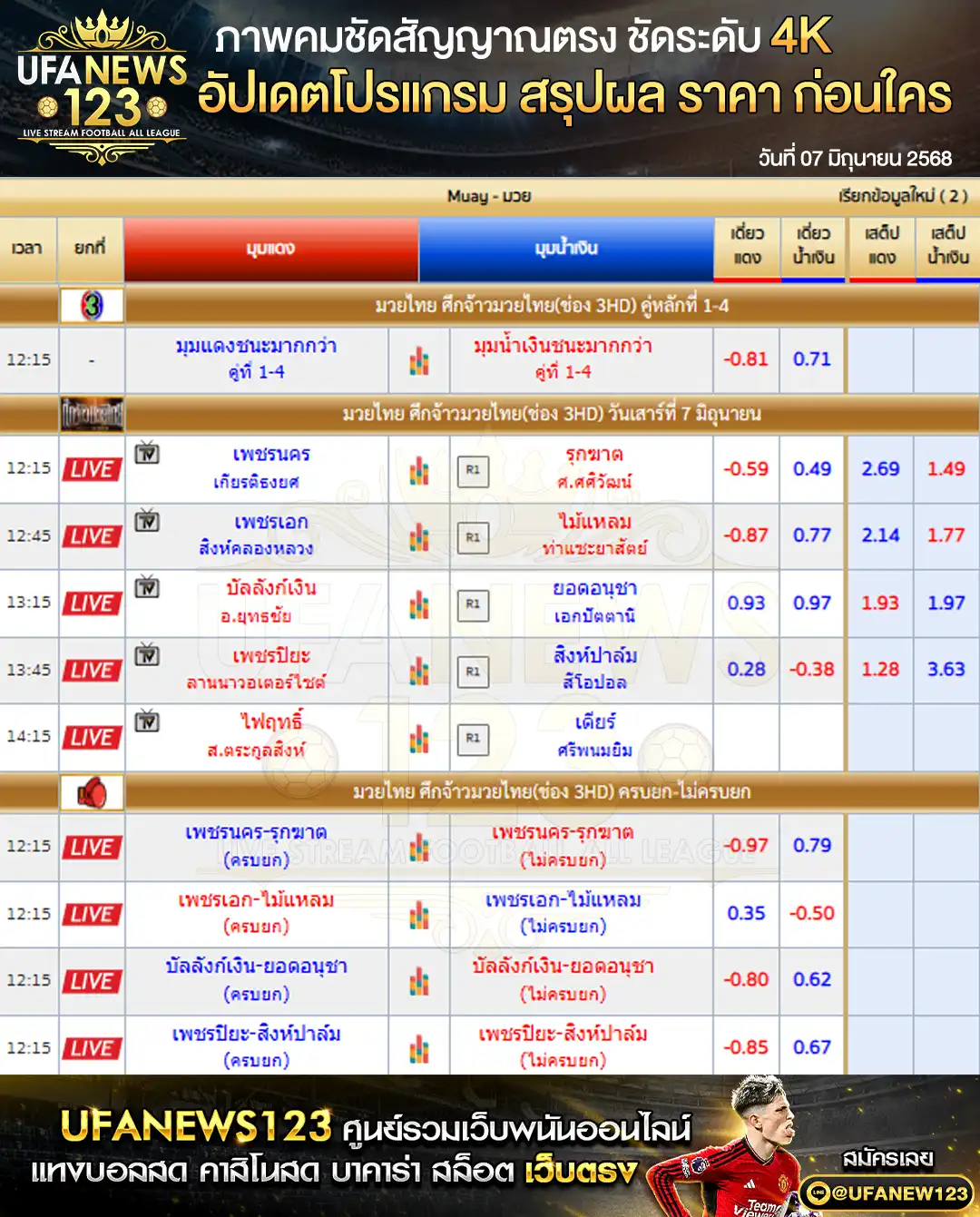Click LIVE button for 14:15 ไฟฤทธิ์ match
The height and width of the screenshot is (1217, 980).
tap(92, 738)
